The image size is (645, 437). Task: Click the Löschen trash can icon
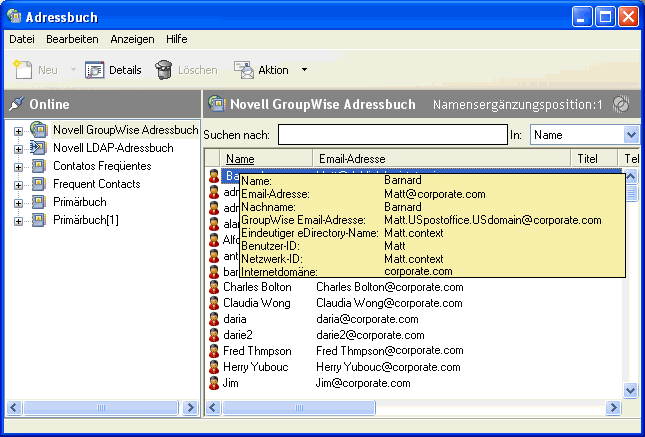pyautogui.click(x=163, y=70)
